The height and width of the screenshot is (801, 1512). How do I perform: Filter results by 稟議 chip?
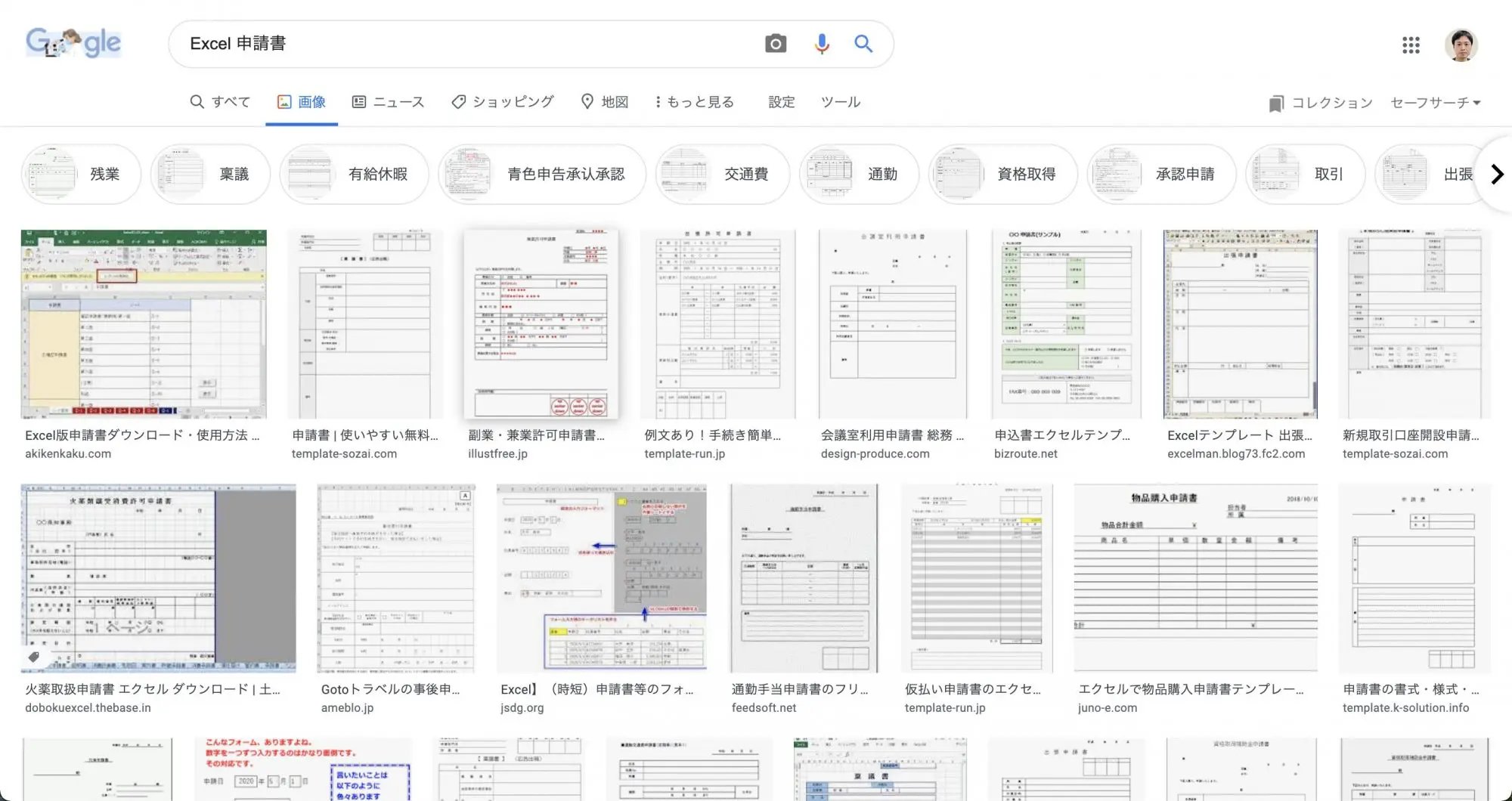click(210, 174)
